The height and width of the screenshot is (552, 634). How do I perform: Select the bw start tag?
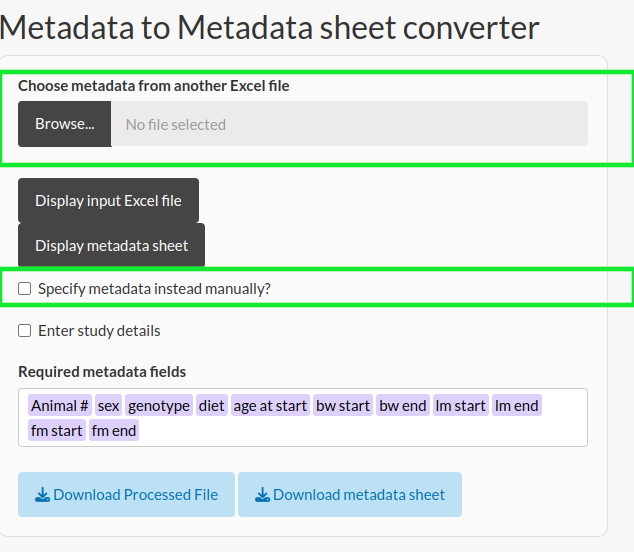tap(343, 405)
